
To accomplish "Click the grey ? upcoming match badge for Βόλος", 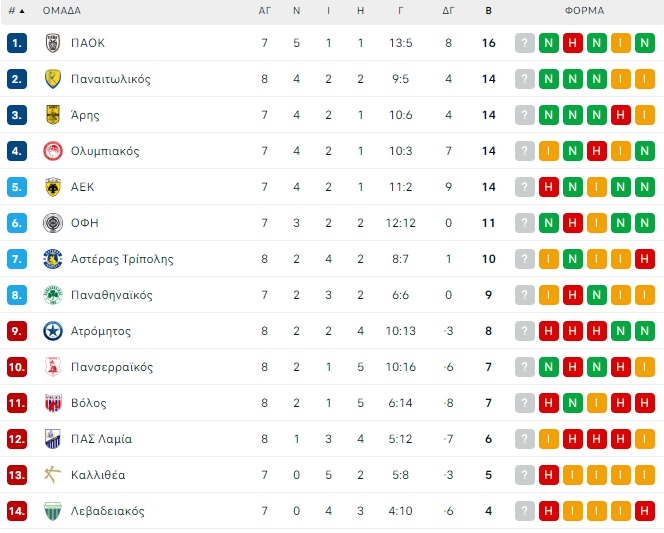I will pyautogui.click(x=525, y=403).
